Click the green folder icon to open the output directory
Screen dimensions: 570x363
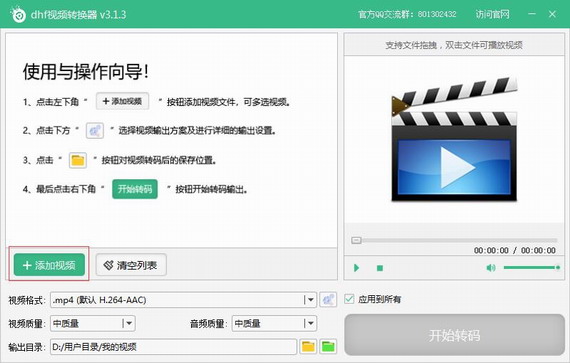(x=328, y=347)
